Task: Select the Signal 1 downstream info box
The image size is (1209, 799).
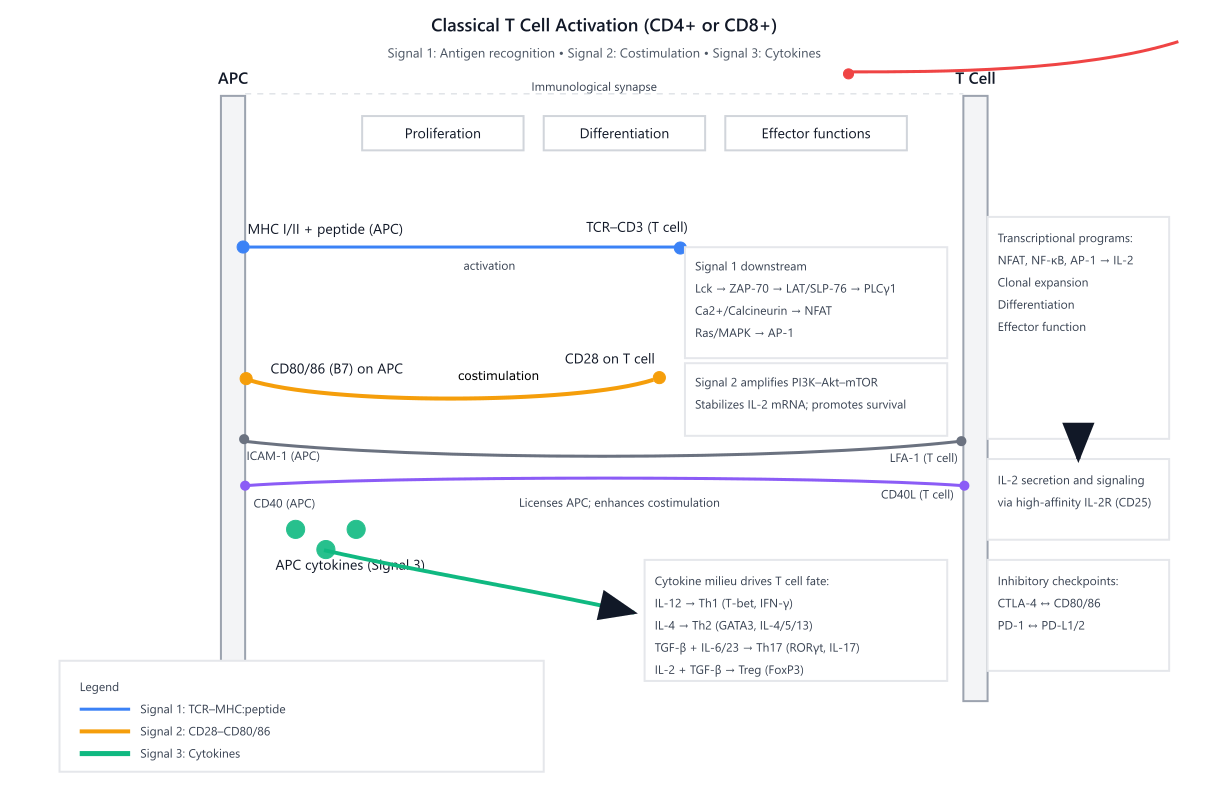Action: 815,302
